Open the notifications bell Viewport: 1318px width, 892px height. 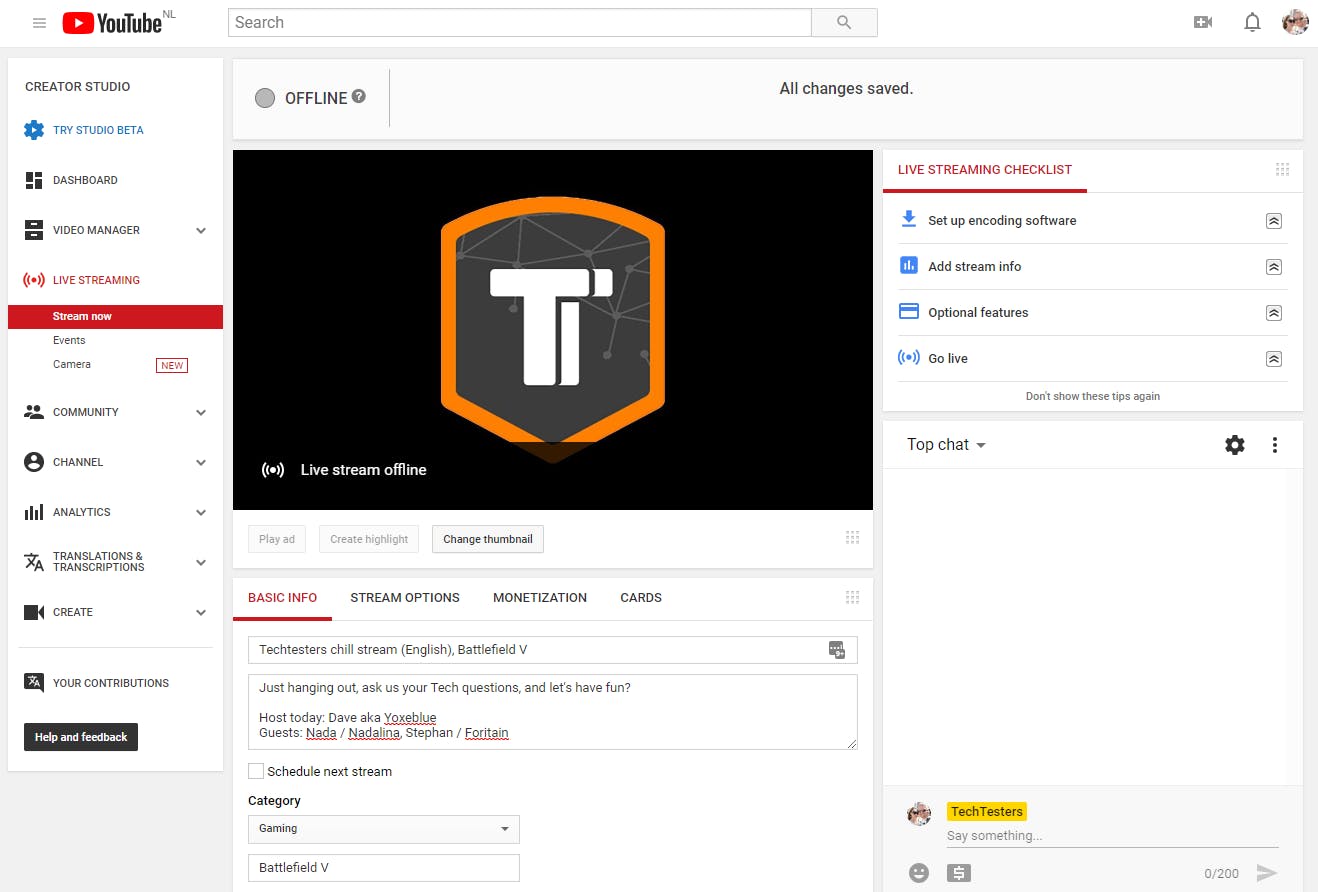1252,23
